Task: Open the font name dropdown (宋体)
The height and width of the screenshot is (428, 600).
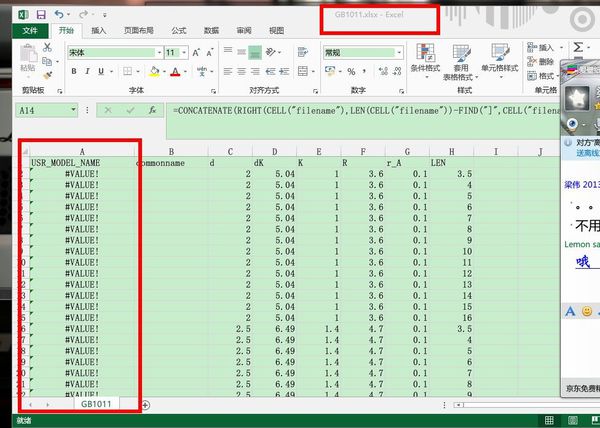Action: (159, 52)
